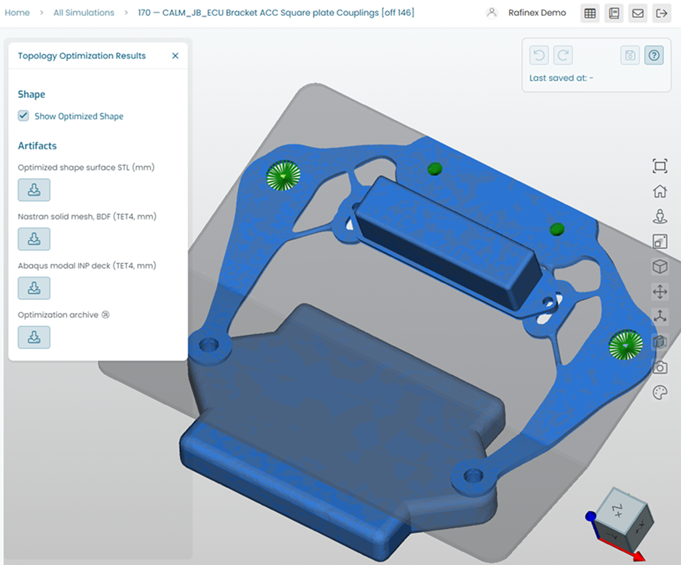Toggle the 3D cube view icon

point(660,266)
